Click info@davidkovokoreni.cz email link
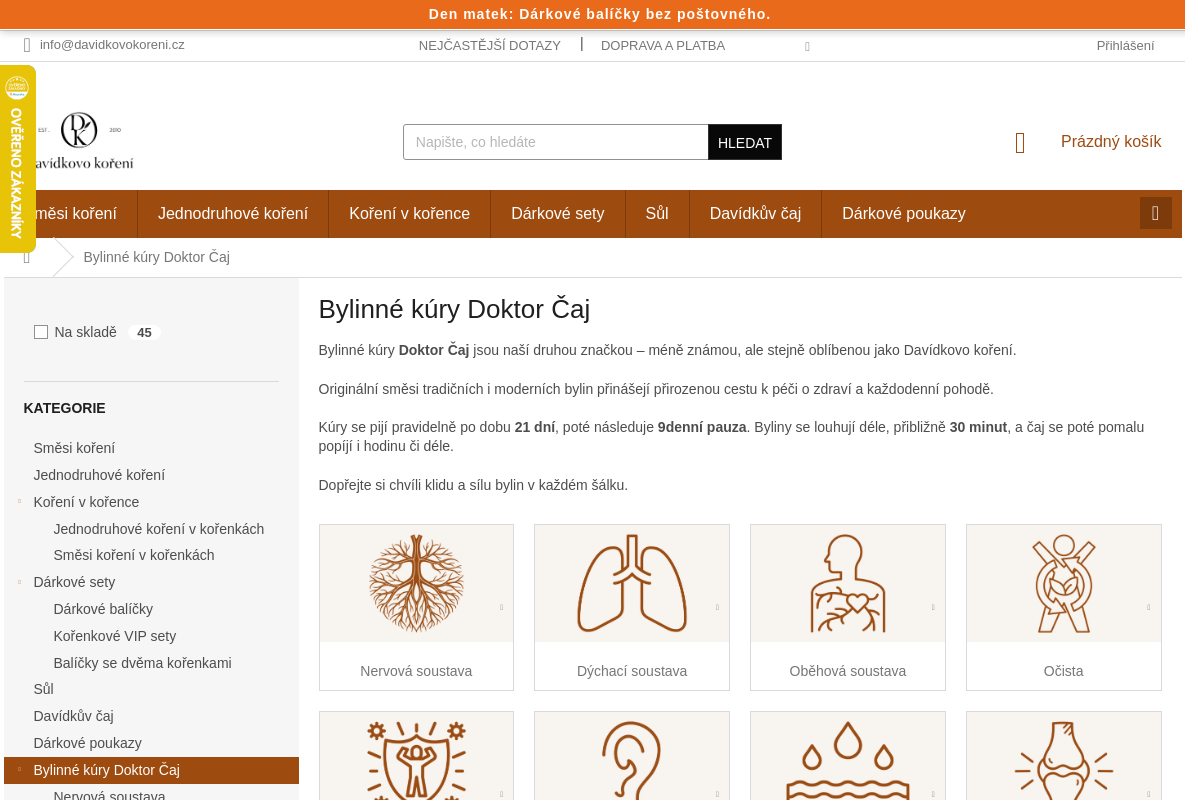The height and width of the screenshot is (800, 1200). coord(112,45)
